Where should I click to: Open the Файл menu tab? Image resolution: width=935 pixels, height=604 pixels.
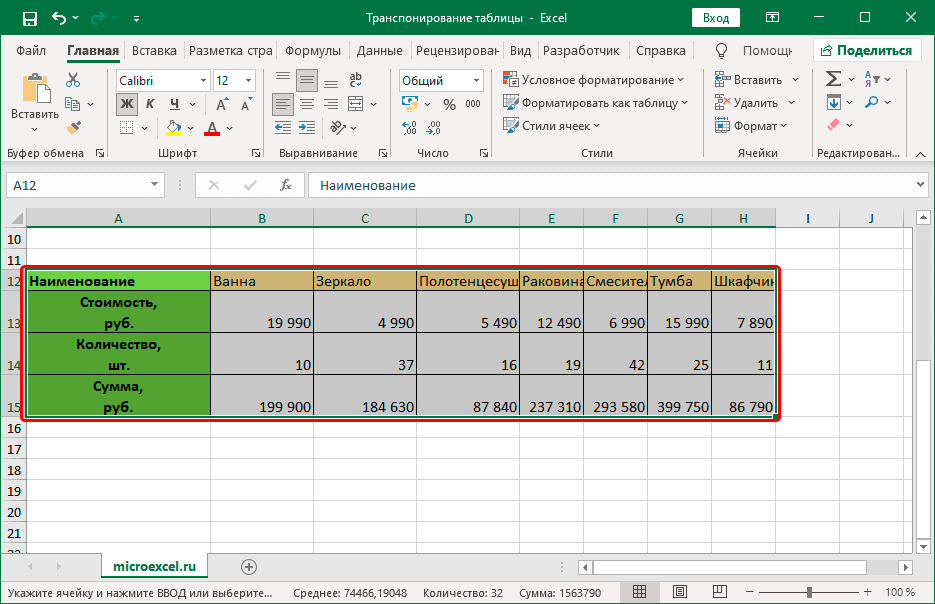coord(31,51)
